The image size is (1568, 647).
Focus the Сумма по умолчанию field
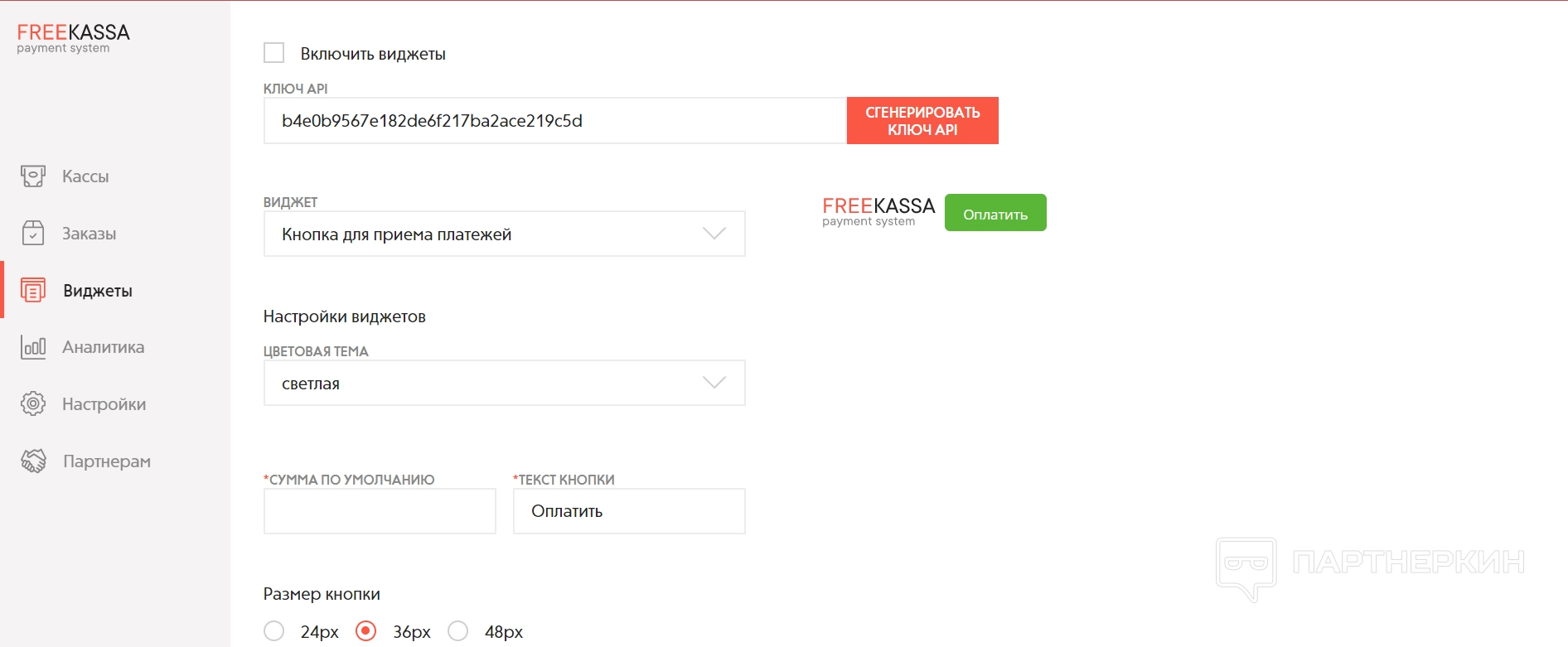point(380,511)
